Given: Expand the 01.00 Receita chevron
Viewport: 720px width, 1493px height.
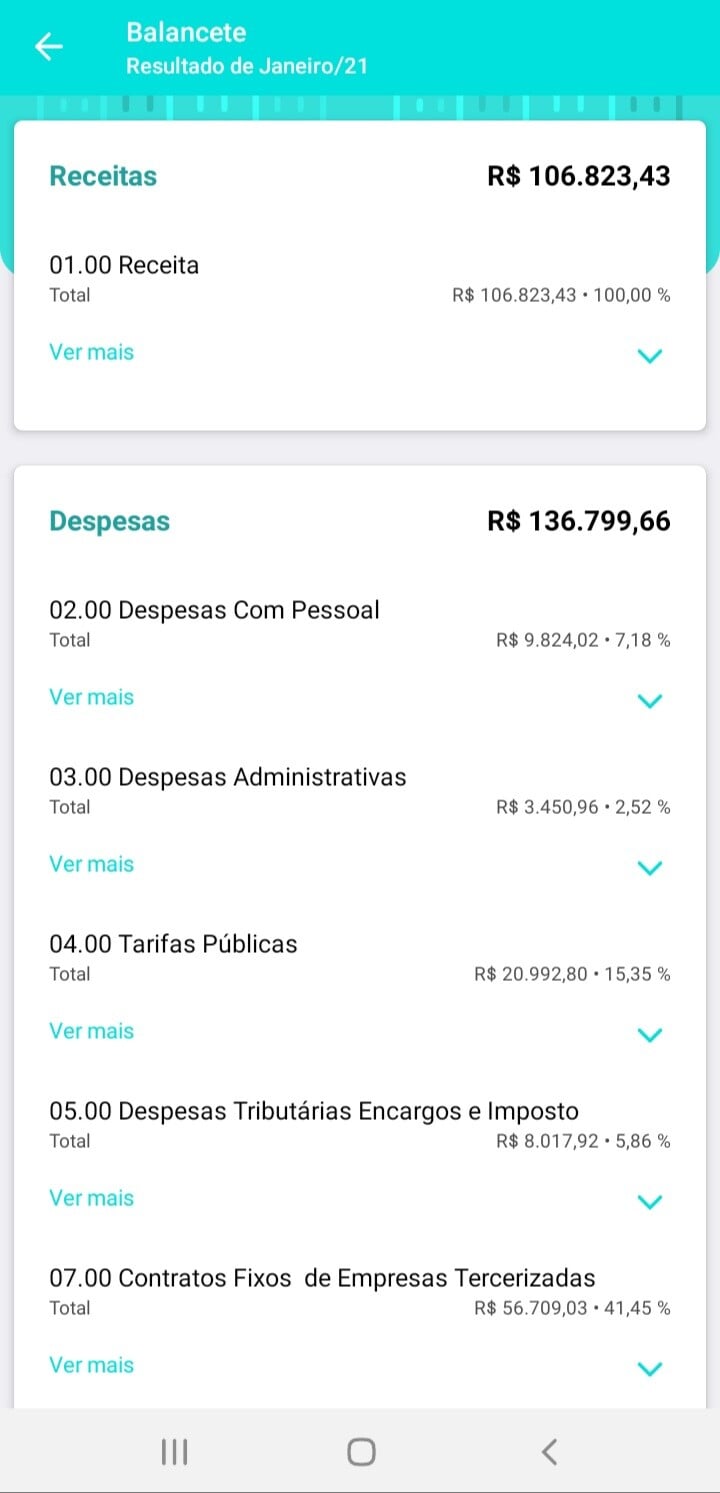Looking at the screenshot, I should (650, 355).
